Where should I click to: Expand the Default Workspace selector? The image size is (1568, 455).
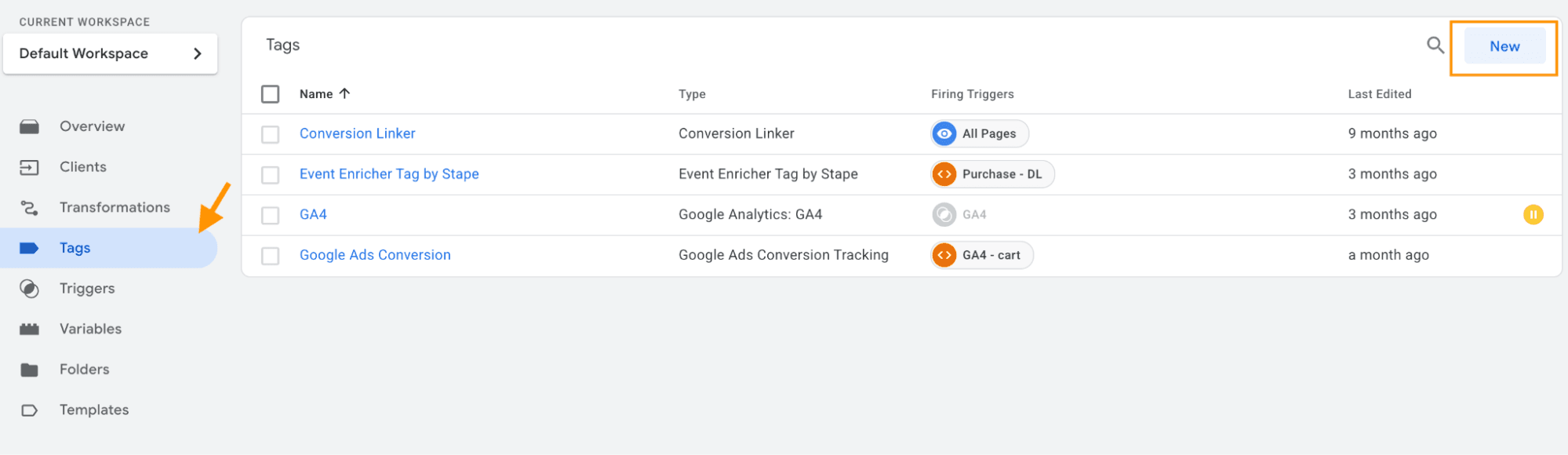(x=110, y=53)
